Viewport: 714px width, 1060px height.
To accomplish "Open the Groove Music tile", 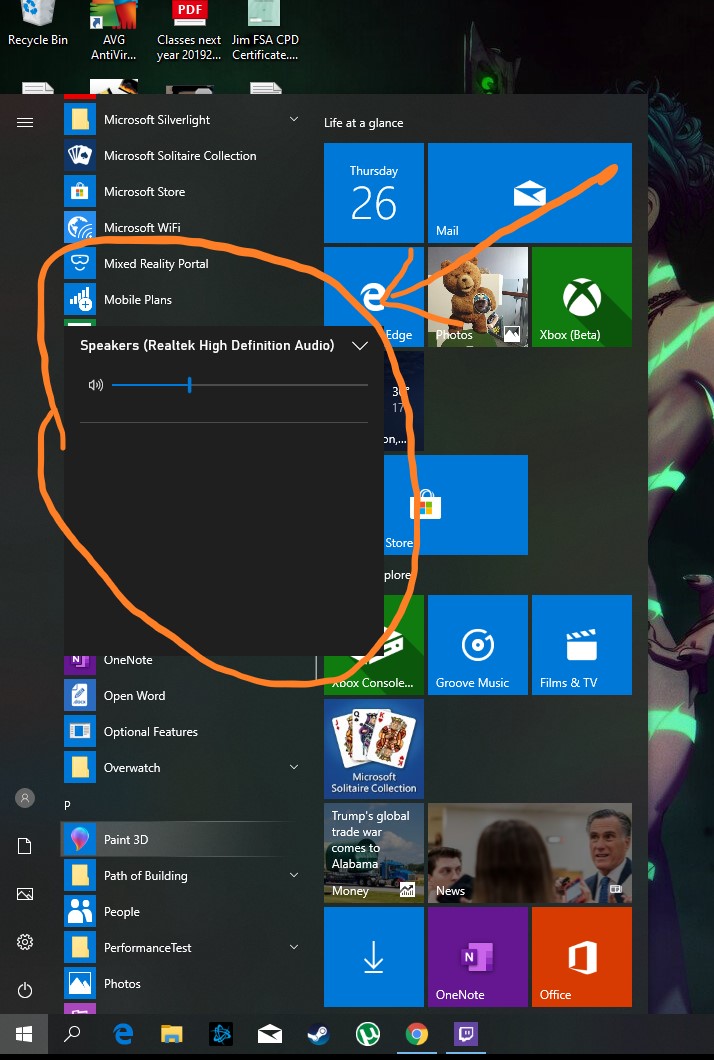I will click(478, 645).
